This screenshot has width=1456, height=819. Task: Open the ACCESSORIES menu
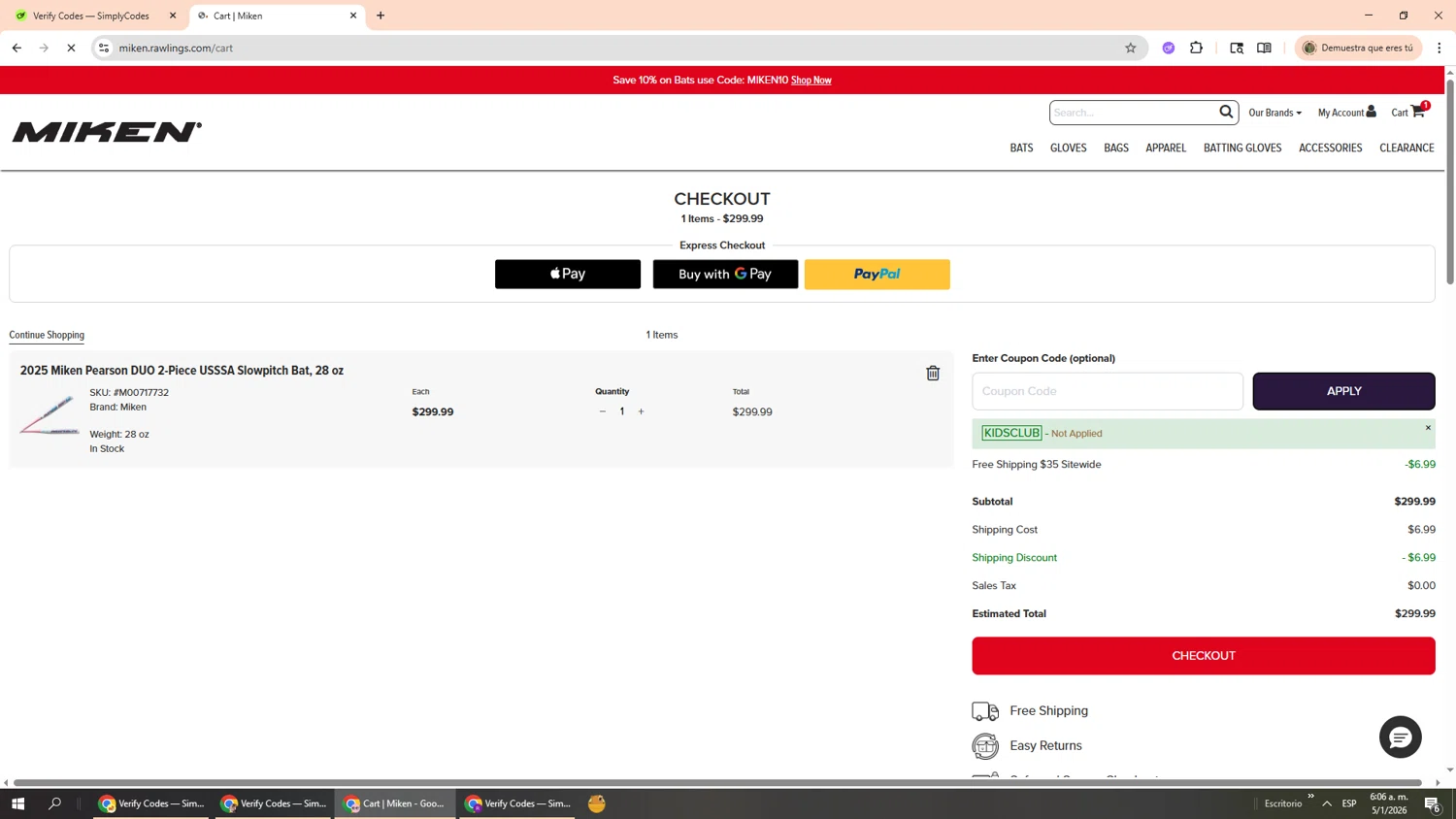tap(1331, 148)
